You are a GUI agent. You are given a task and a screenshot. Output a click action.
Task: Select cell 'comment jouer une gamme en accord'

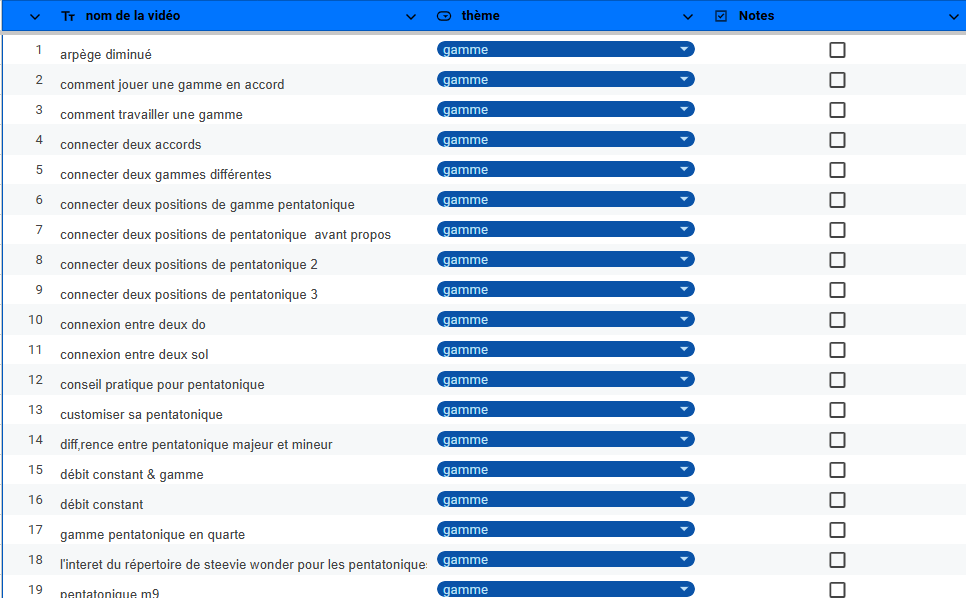[x=172, y=84]
